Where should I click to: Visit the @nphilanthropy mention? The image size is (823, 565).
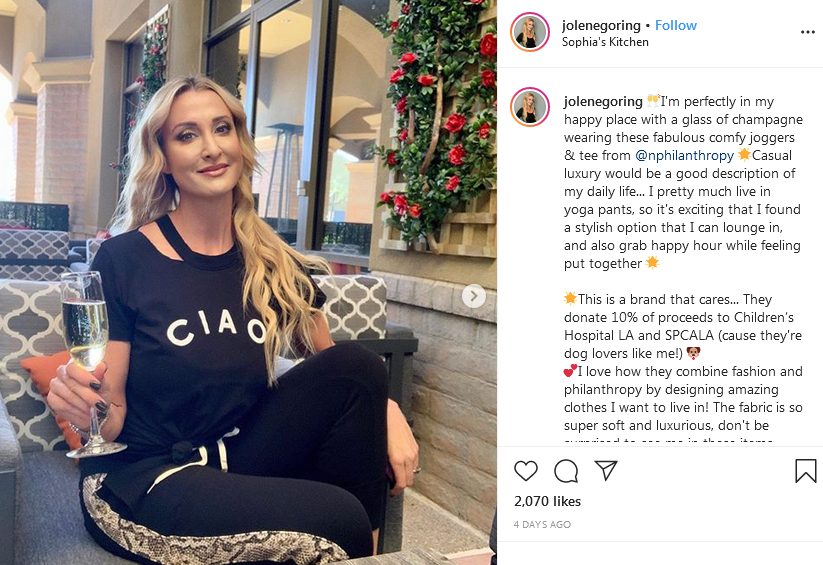point(684,155)
